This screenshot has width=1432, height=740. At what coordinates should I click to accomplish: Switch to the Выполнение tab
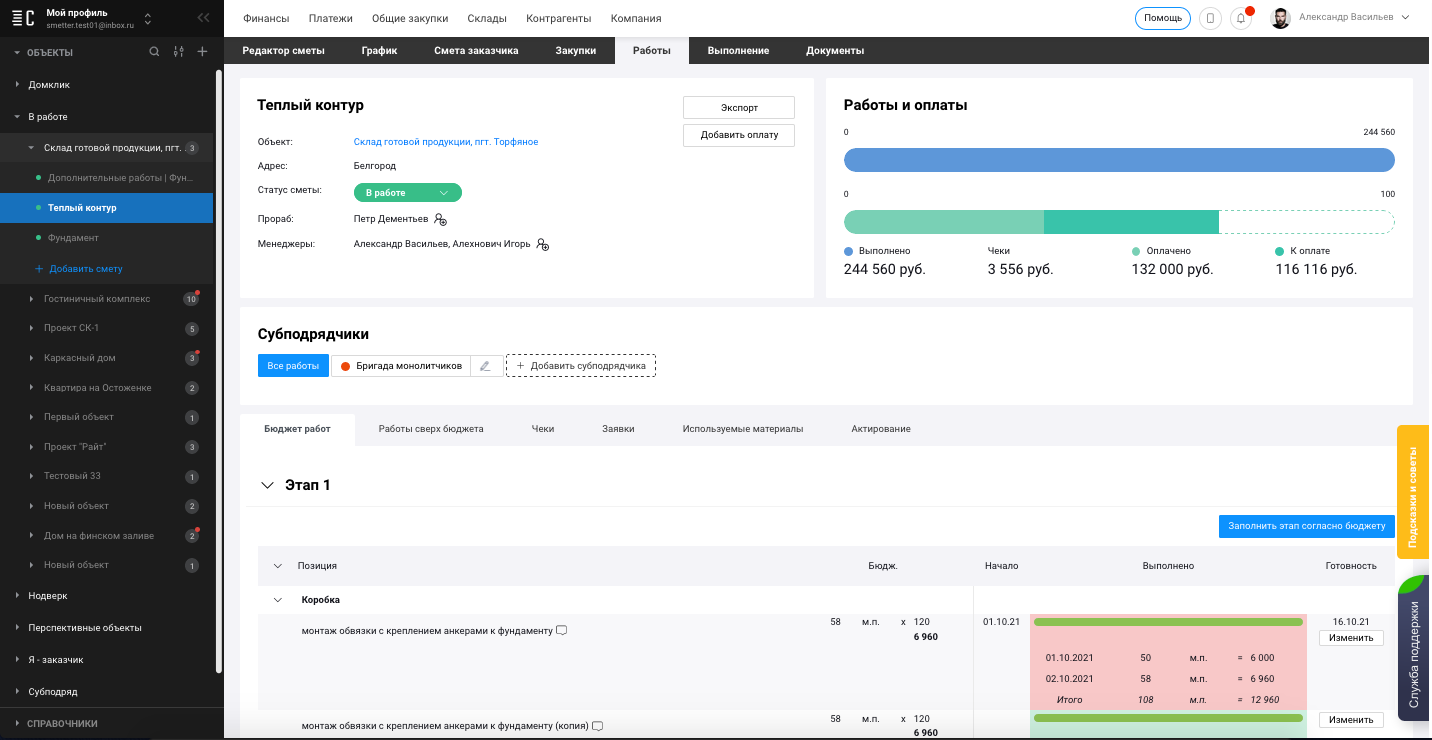pos(737,51)
